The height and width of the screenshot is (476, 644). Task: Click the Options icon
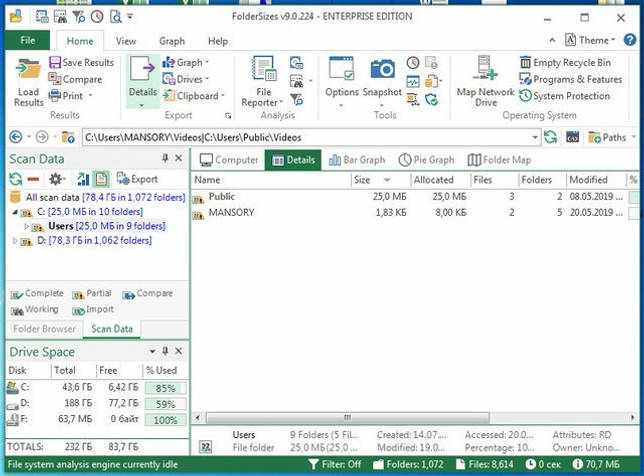(x=341, y=68)
